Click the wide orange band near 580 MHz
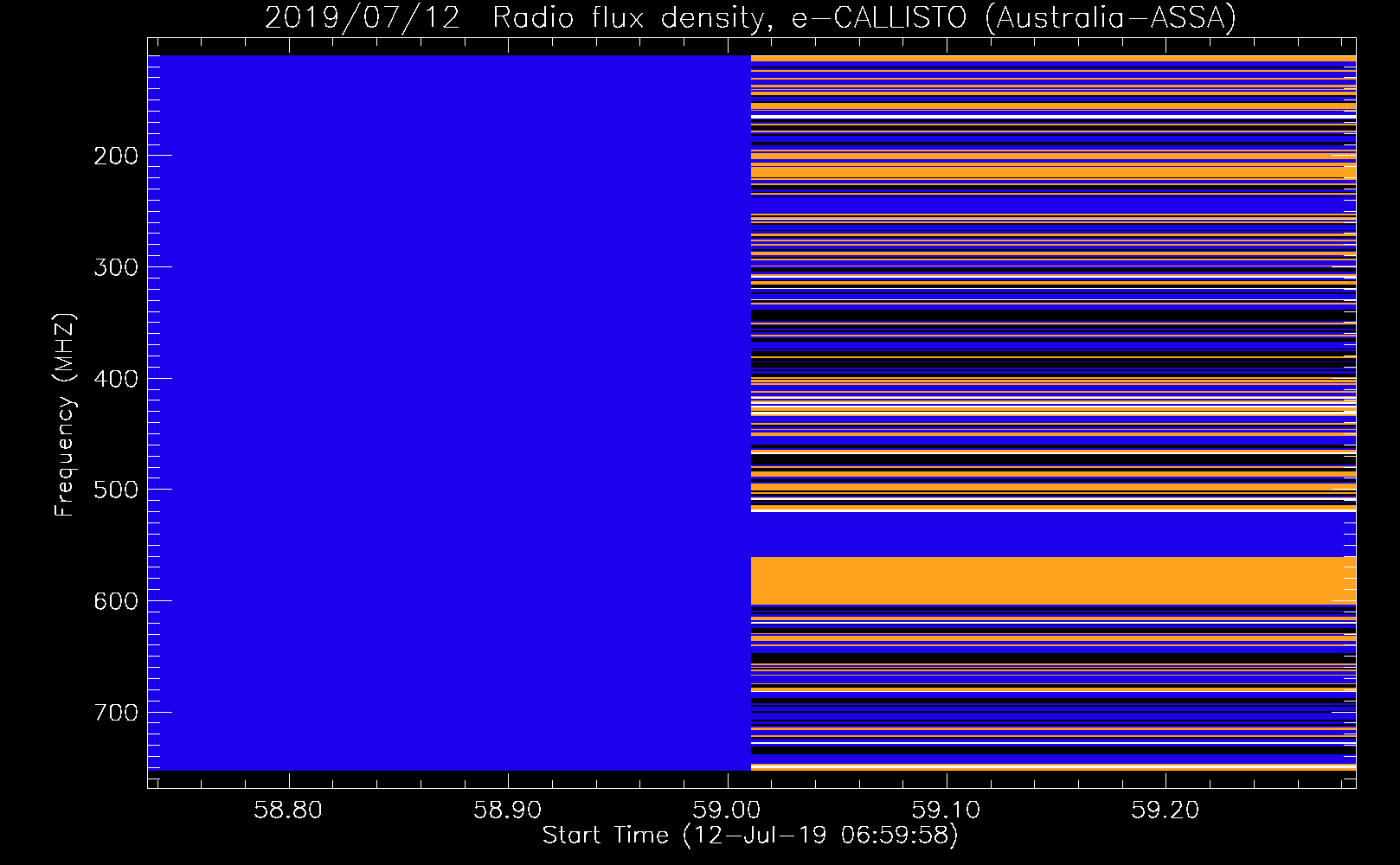The image size is (1400, 865). coord(1053,580)
